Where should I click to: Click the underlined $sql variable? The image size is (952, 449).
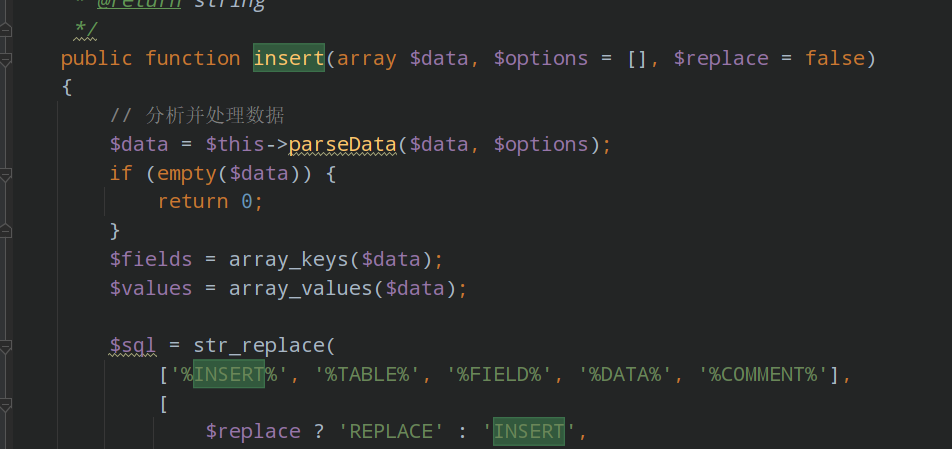(x=133, y=346)
